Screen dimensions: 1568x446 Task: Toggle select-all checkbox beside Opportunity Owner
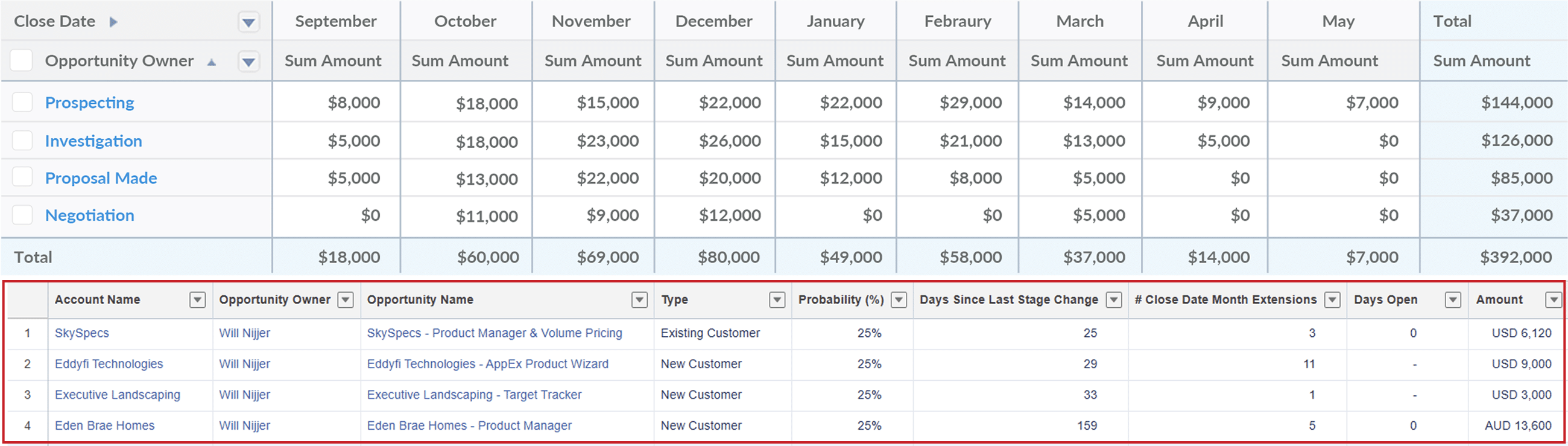click(x=21, y=60)
